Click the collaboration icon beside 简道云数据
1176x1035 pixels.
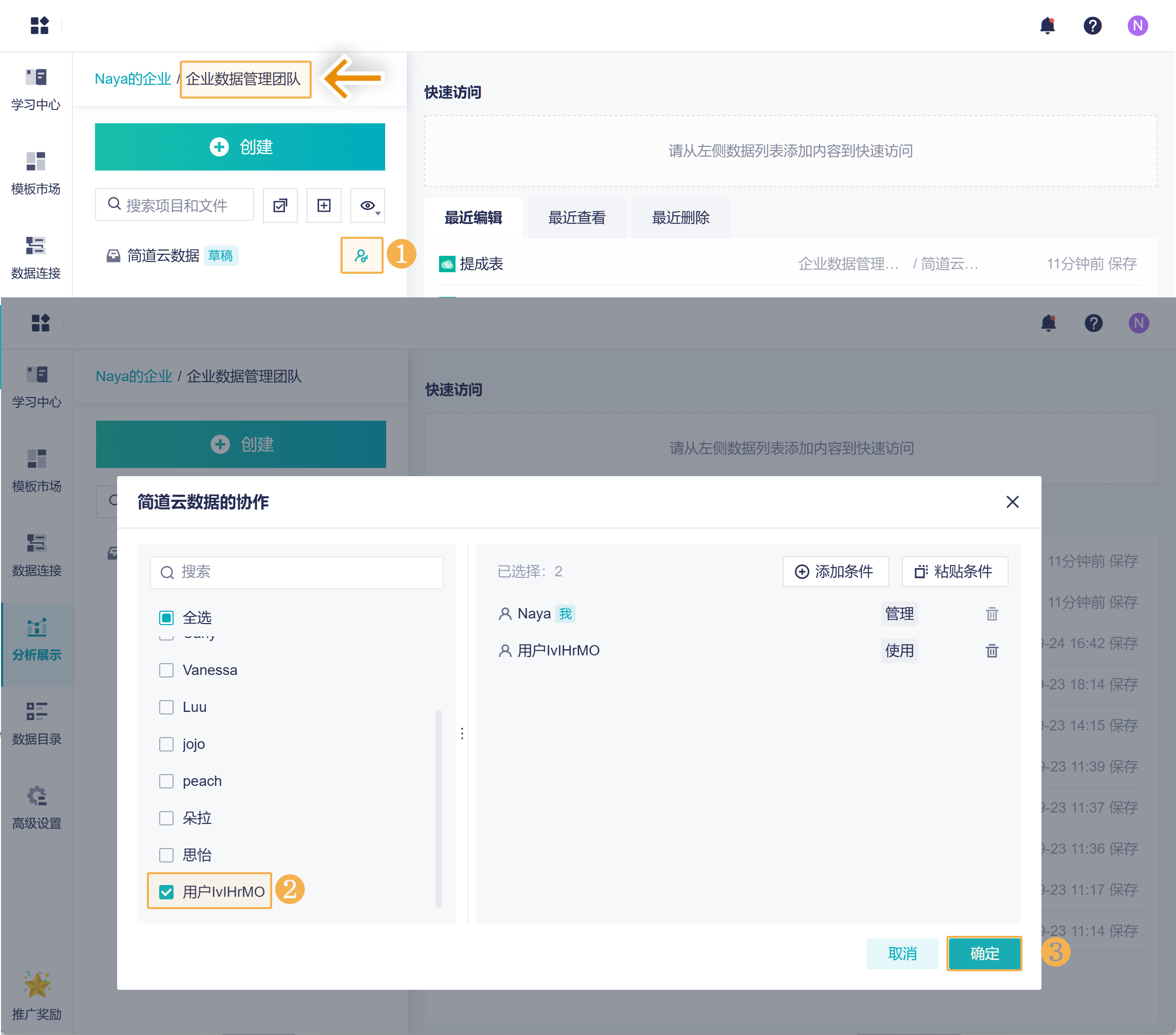click(362, 255)
